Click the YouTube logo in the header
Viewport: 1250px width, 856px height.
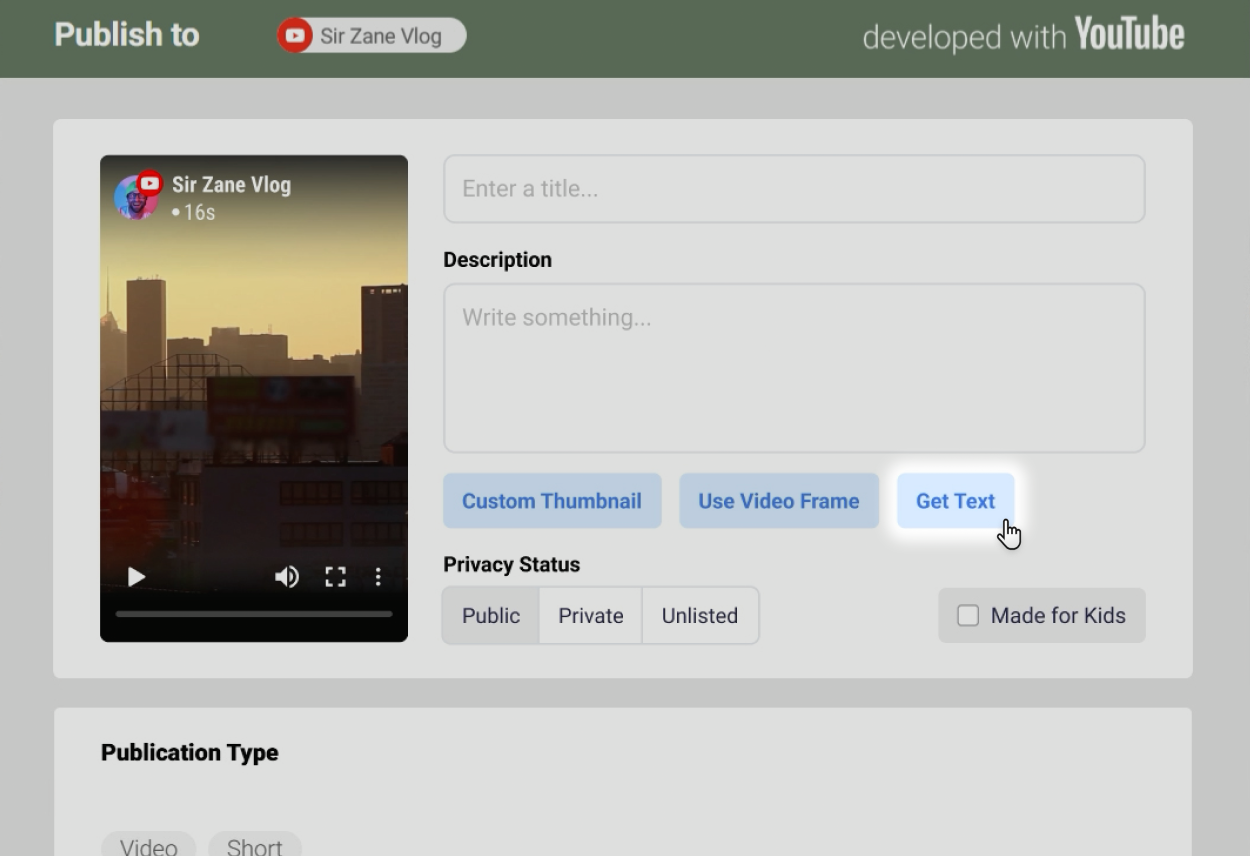[1129, 36]
